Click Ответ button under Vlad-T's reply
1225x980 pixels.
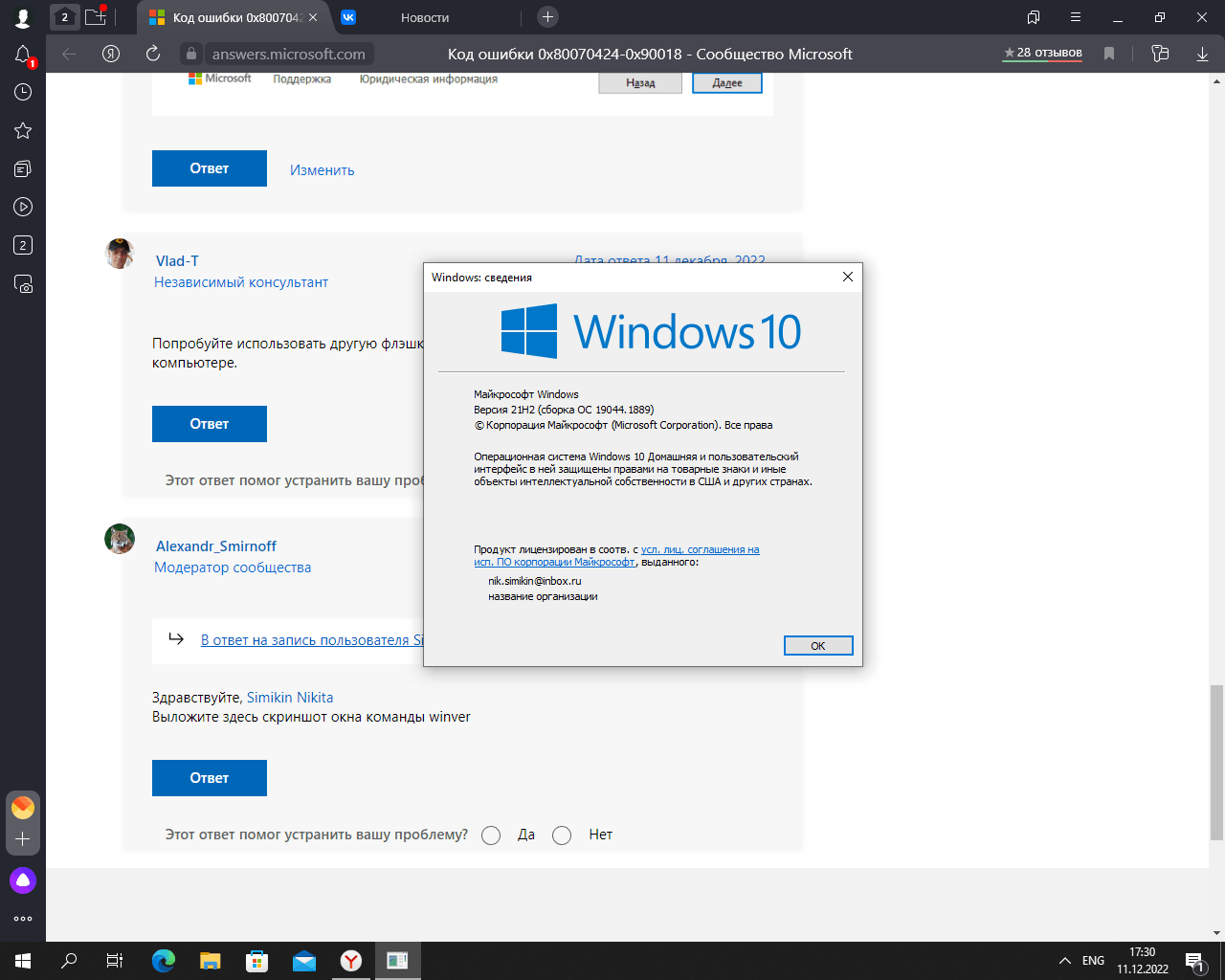click(210, 424)
